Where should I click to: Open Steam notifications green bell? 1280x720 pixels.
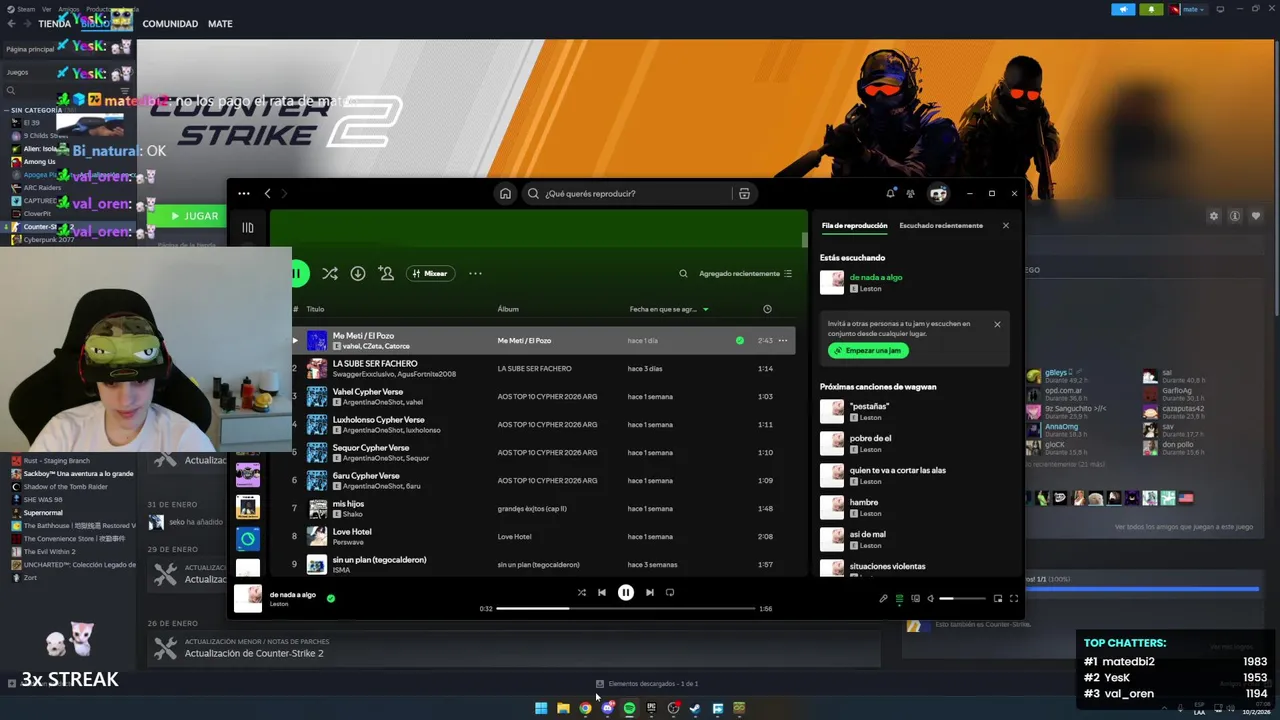[1151, 10]
